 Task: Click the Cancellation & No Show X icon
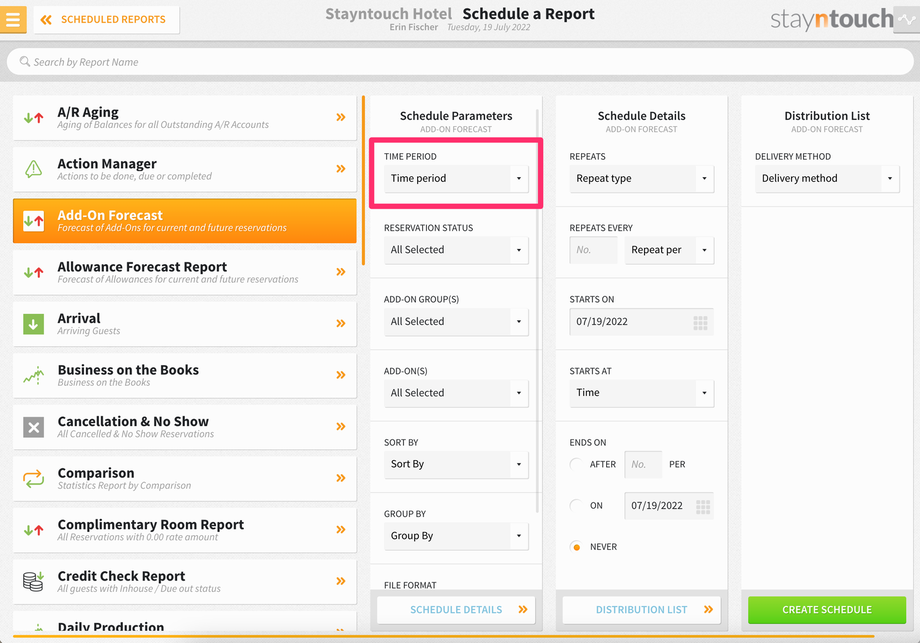click(33, 427)
